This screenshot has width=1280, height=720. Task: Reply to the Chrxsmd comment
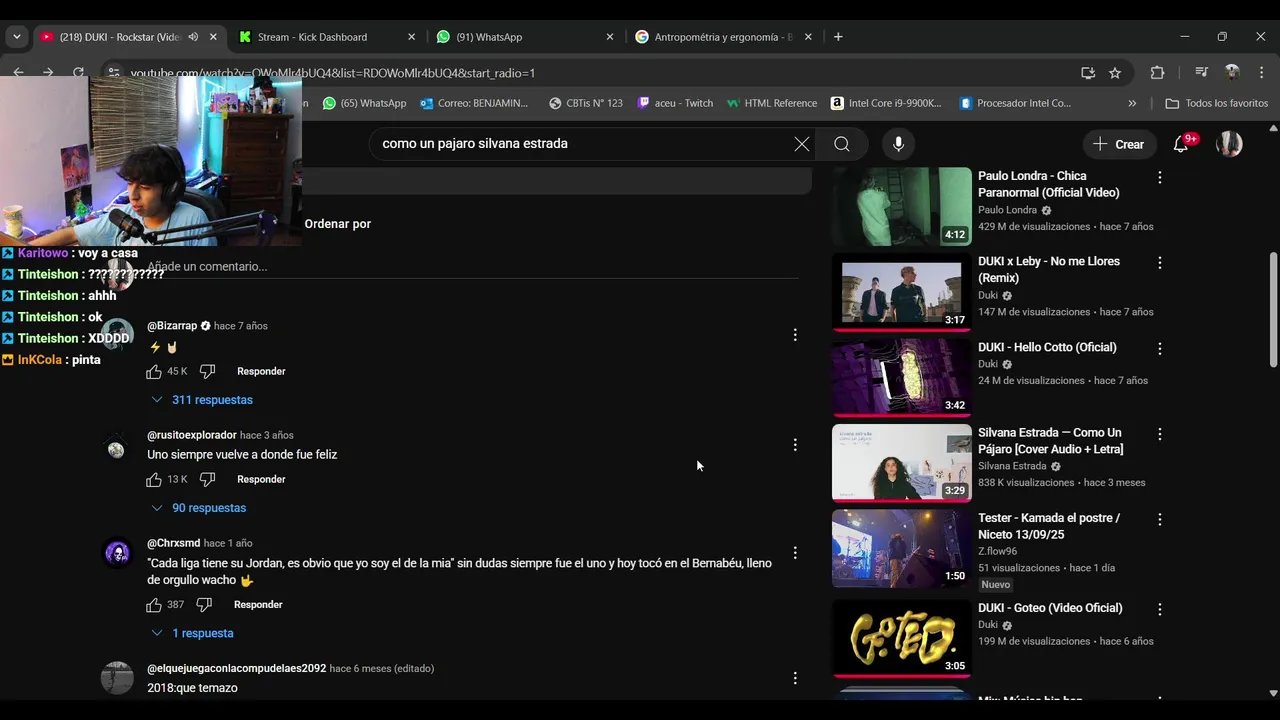tap(258, 604)
